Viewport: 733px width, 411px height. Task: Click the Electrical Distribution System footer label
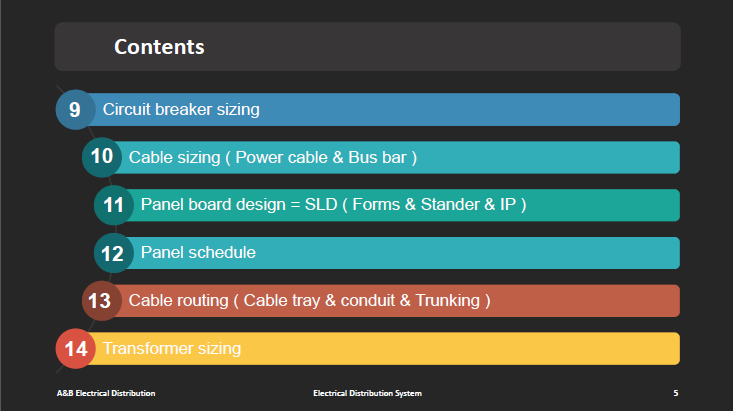(x=367, y=393)
